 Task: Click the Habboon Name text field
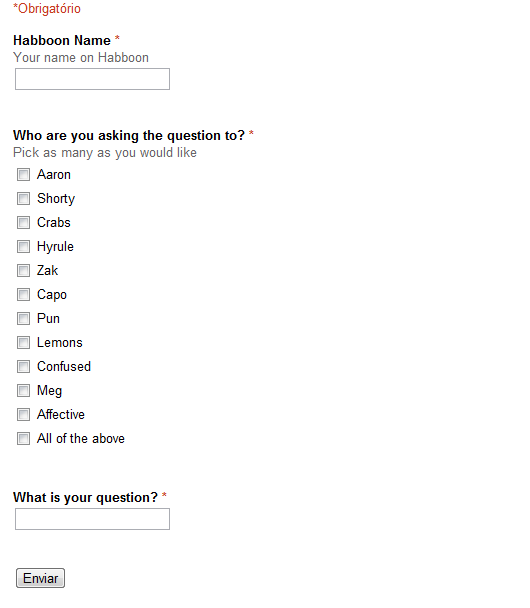point(92,79)
